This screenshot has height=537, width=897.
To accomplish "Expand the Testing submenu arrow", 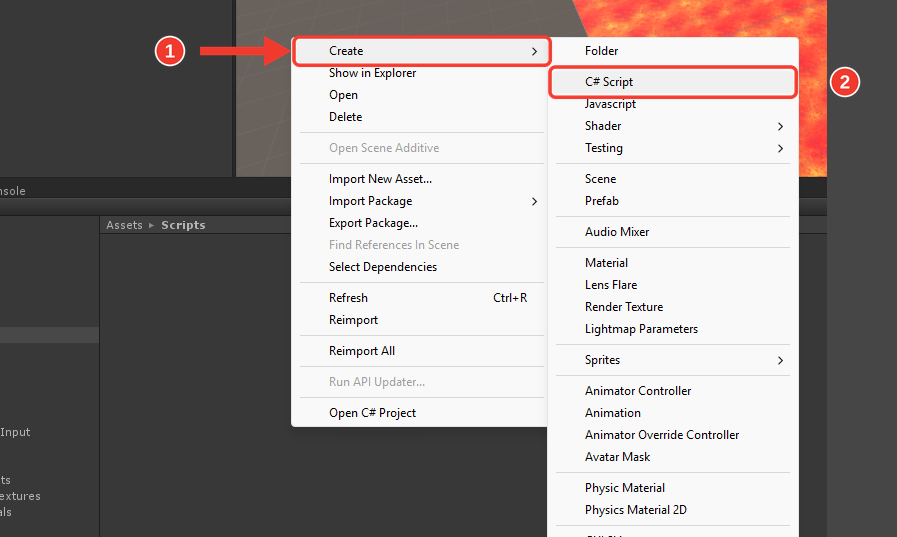I will point(780,149).
